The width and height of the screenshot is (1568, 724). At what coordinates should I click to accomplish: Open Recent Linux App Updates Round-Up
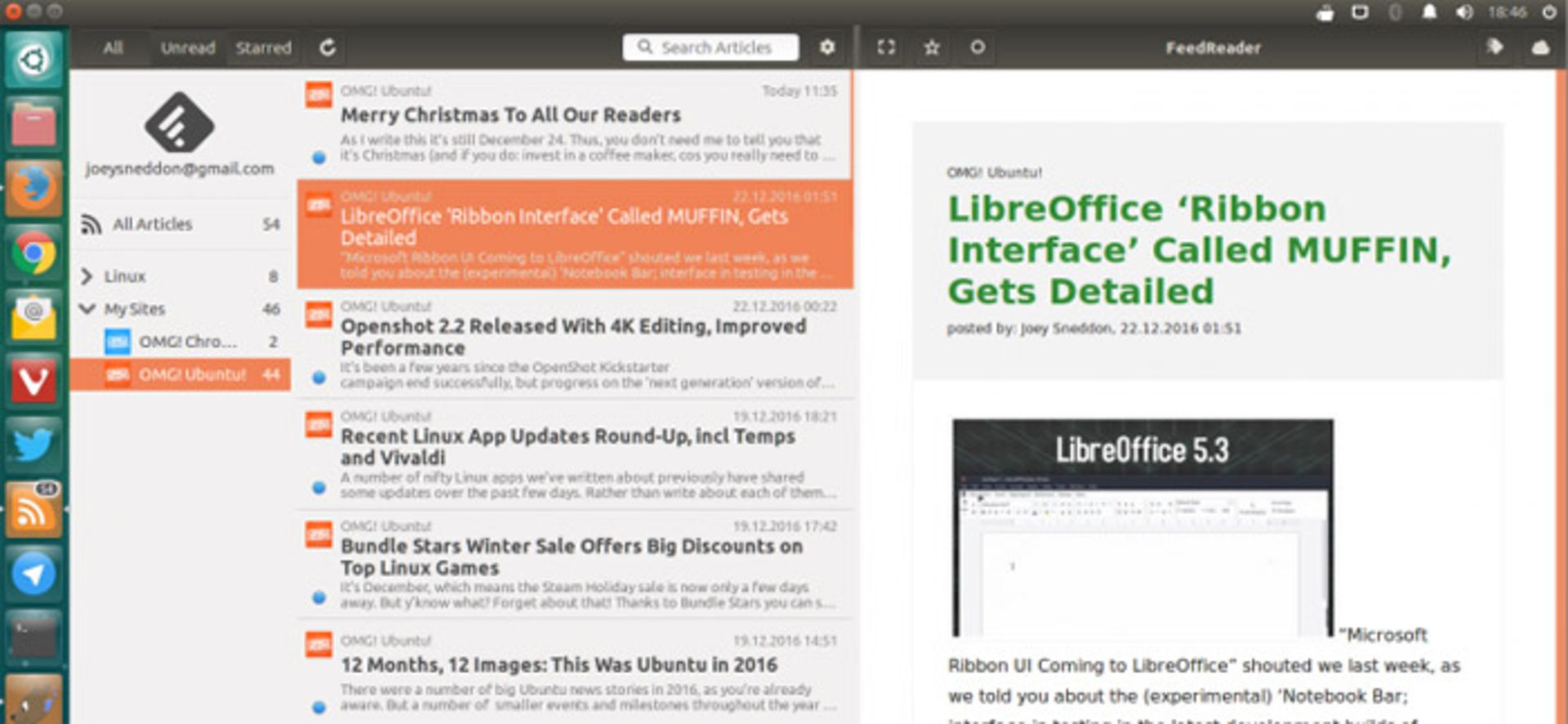(574, 454)
